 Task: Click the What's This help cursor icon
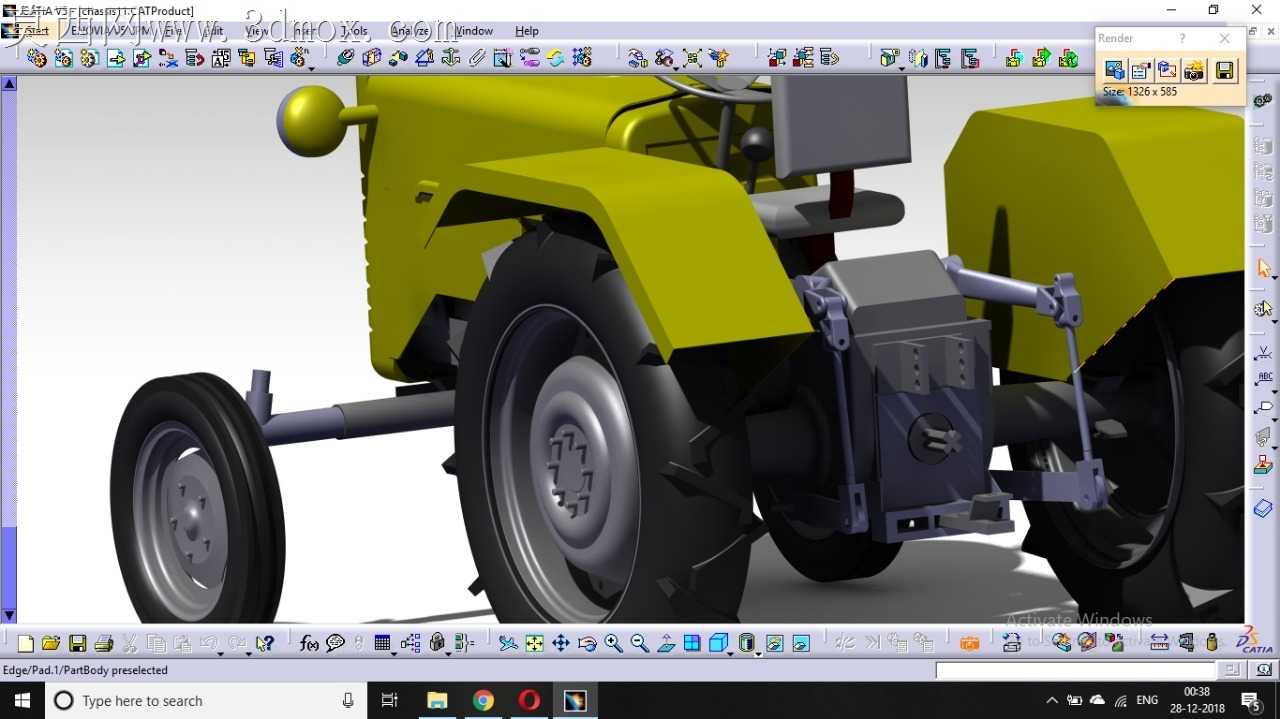264,643
